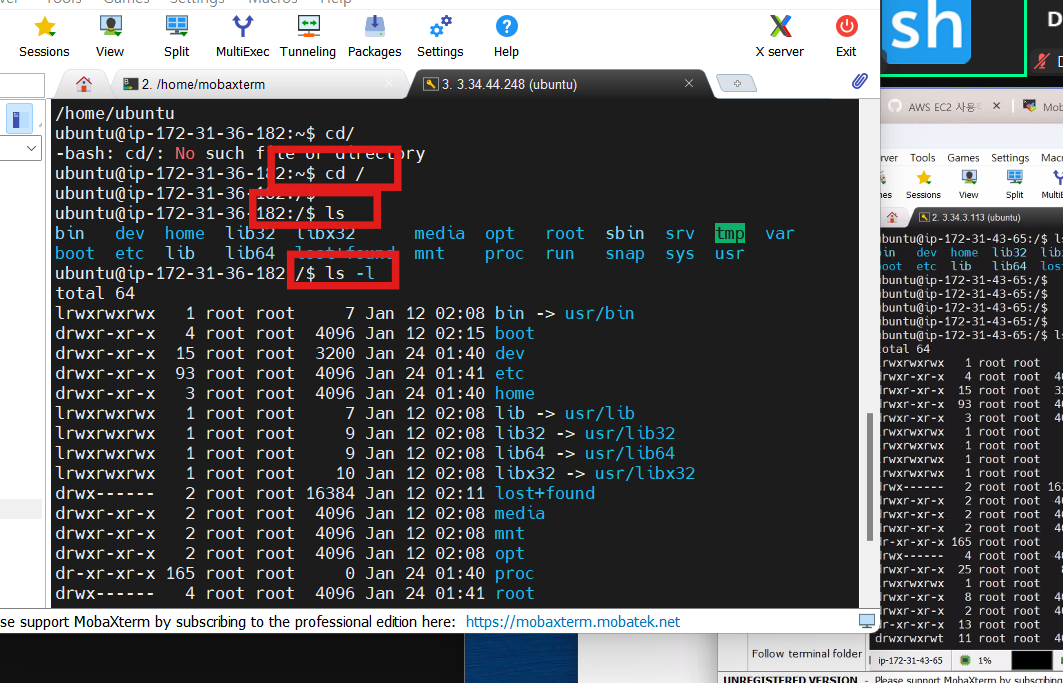
Task: Open Games menu in background MobaXterm
Action: coord(963,157)
